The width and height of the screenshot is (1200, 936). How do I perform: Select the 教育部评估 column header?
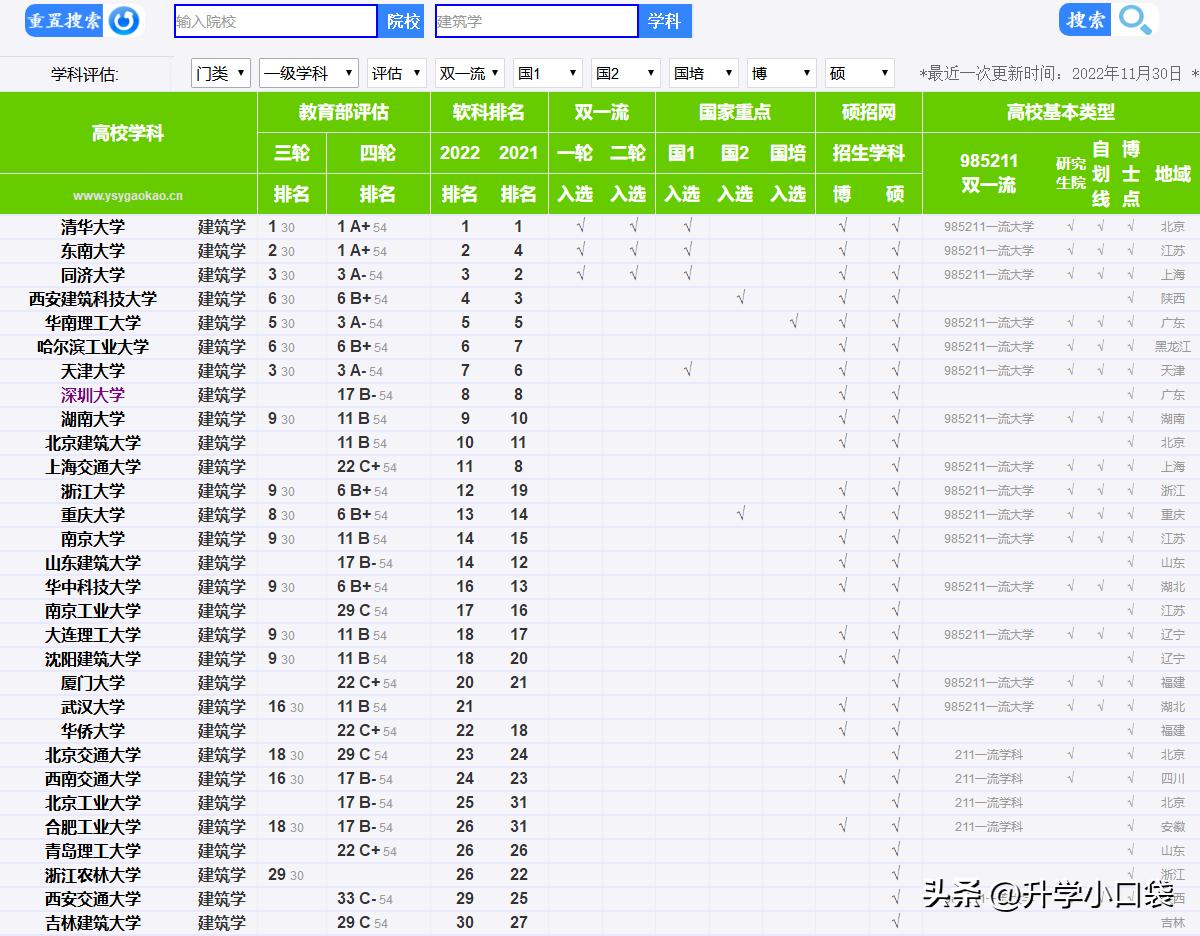coord(343,112)
